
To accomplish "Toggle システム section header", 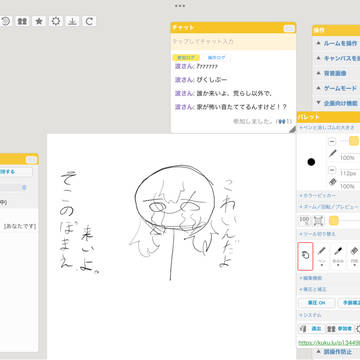I will click(328, 315).
